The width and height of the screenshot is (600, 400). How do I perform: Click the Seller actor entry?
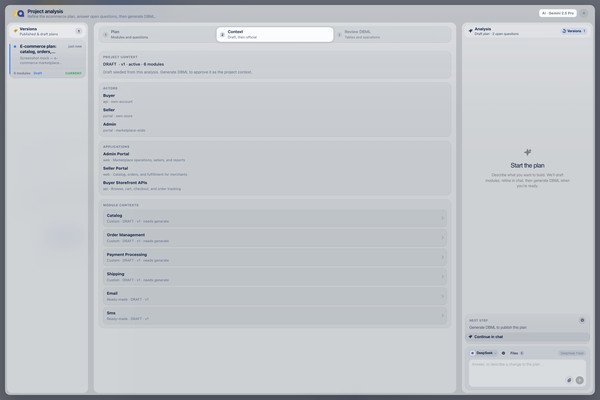(x=117, y=113)
